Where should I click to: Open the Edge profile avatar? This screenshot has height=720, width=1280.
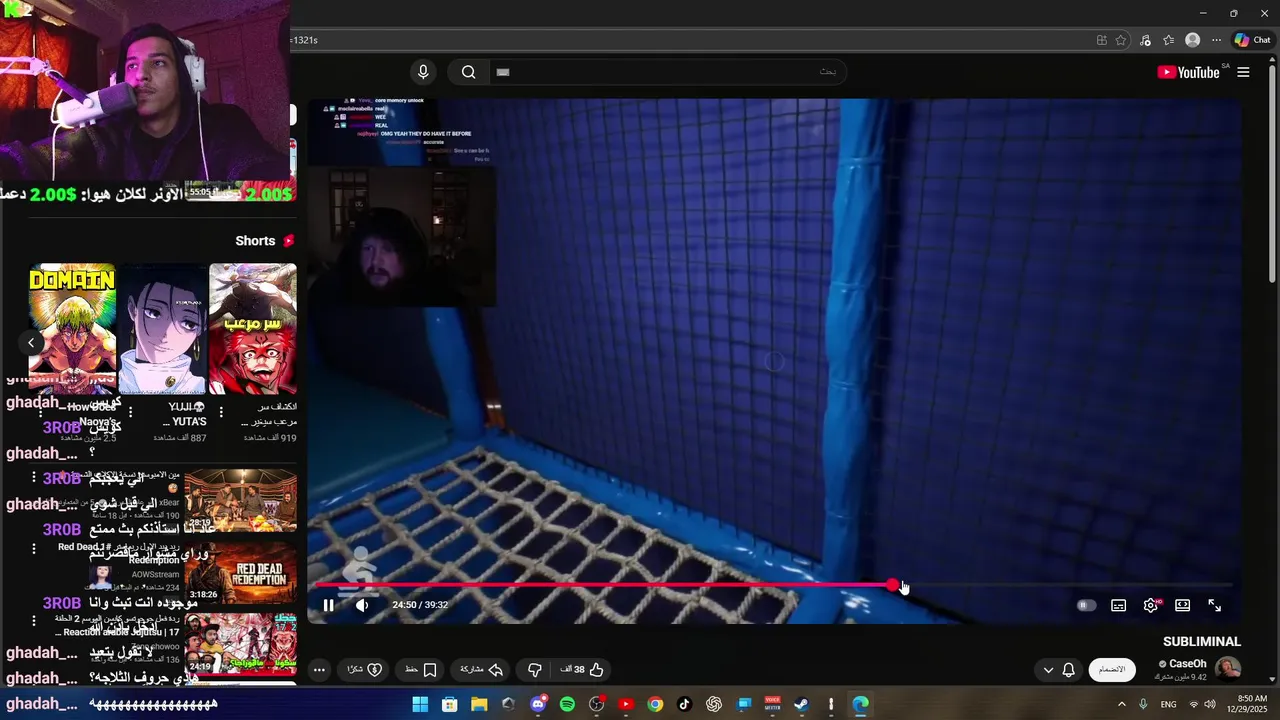[1192, 40]
